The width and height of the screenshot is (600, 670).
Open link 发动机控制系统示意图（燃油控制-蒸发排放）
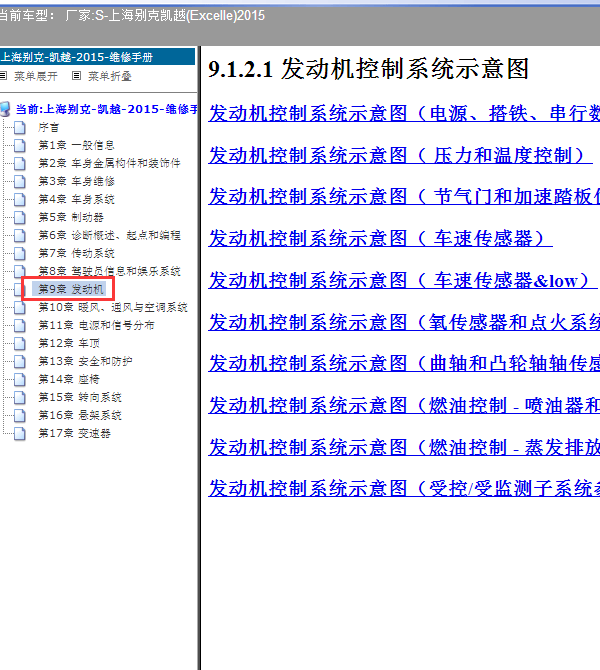click(404, 447)
